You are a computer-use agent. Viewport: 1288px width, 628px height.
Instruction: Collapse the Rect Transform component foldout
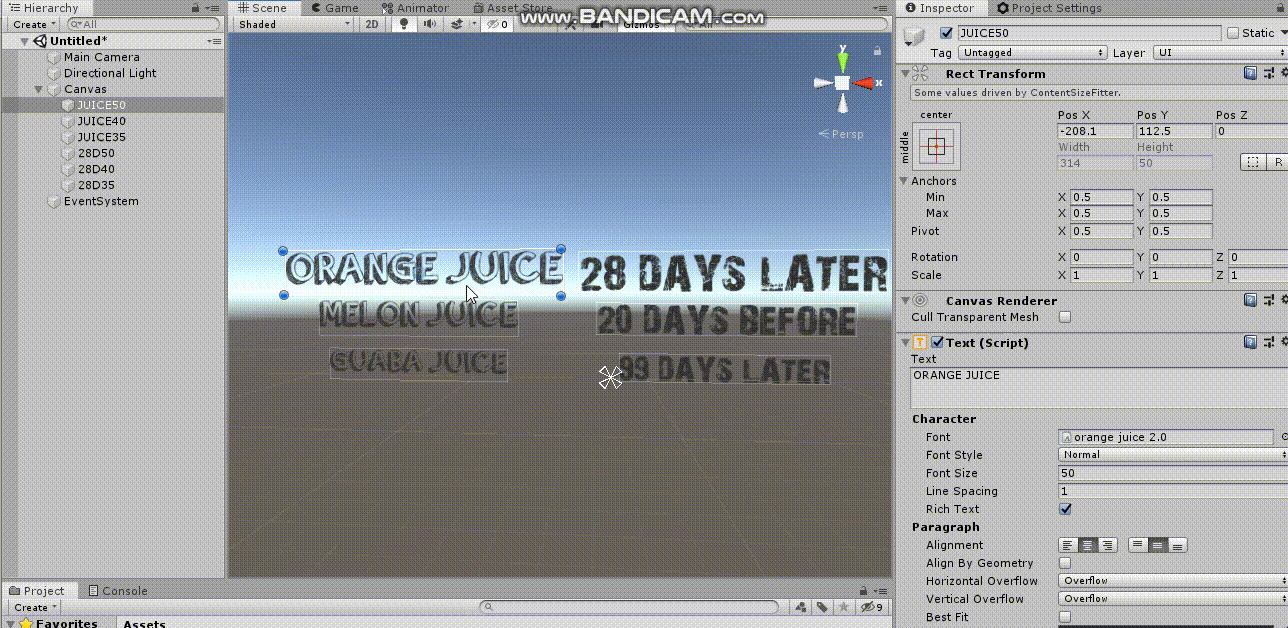coord(904,73)
